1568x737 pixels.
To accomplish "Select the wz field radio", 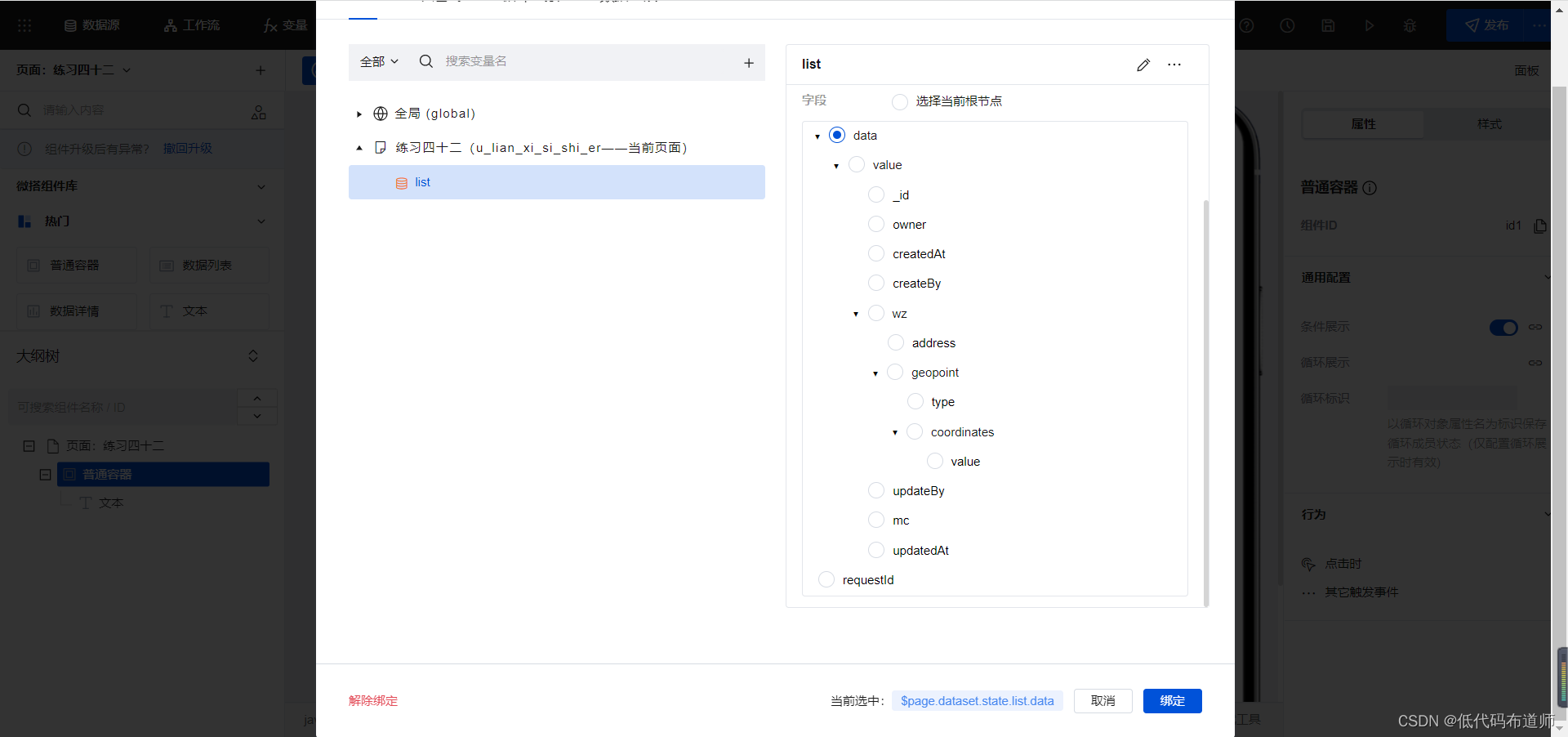I will (x=876, y=313).
